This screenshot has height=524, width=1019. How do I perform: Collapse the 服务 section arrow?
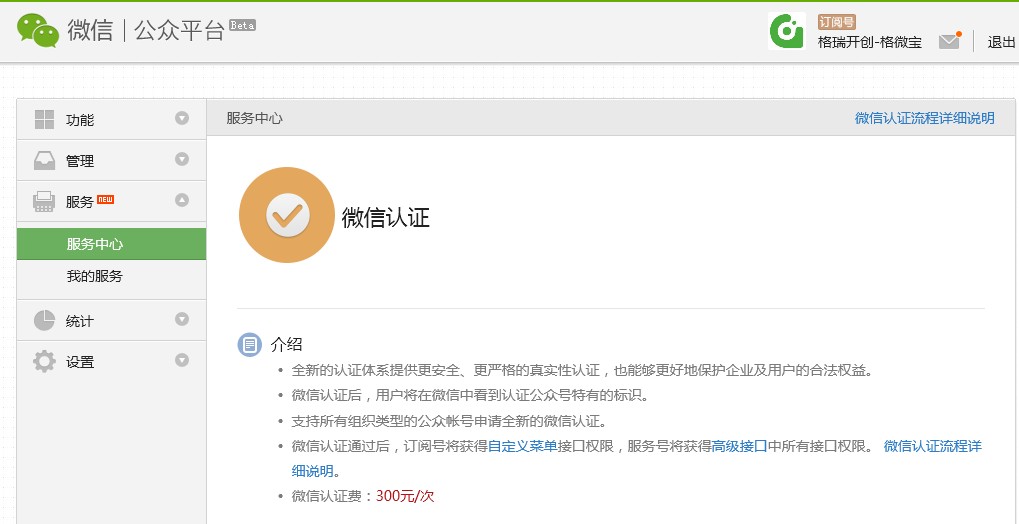(182, 201)
